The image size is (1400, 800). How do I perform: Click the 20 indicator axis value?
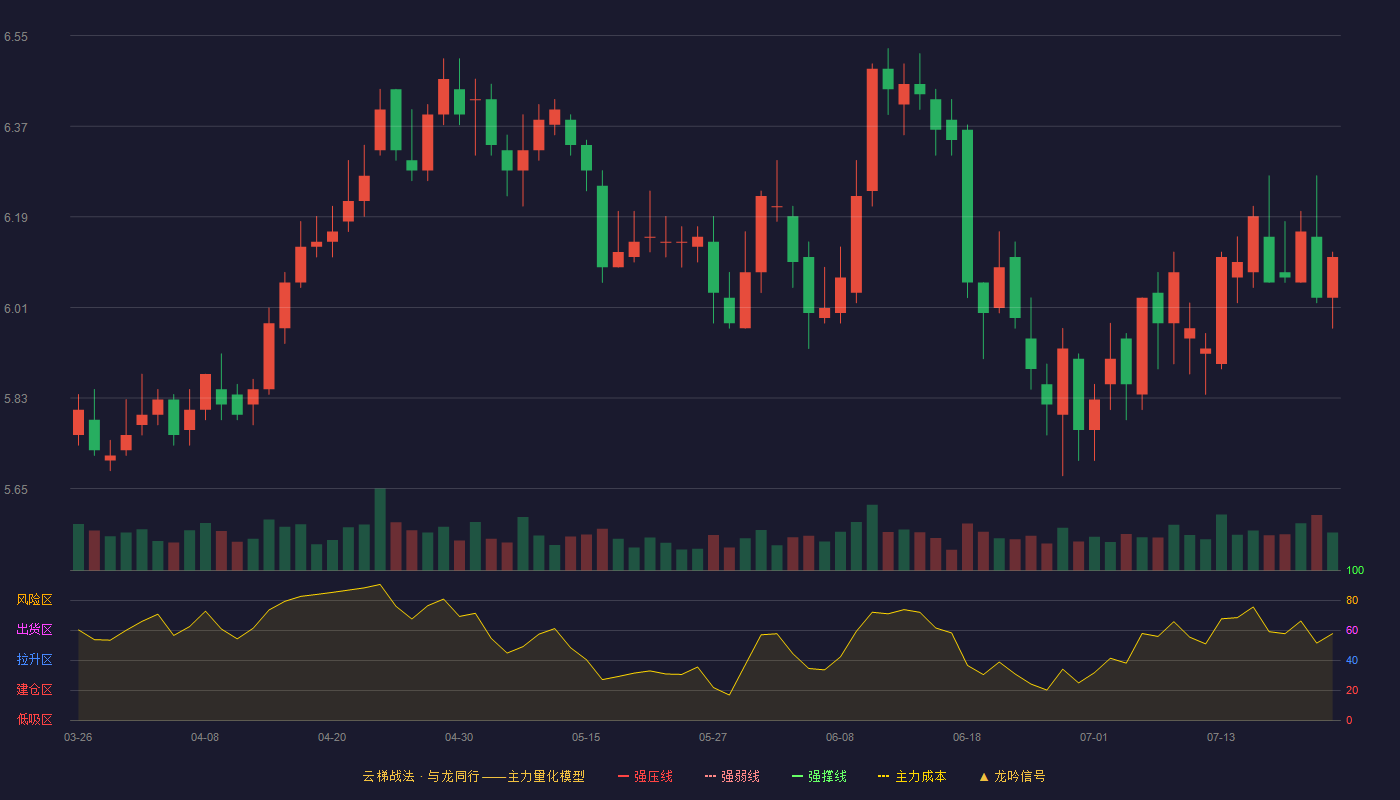[x=1352, y=690]
